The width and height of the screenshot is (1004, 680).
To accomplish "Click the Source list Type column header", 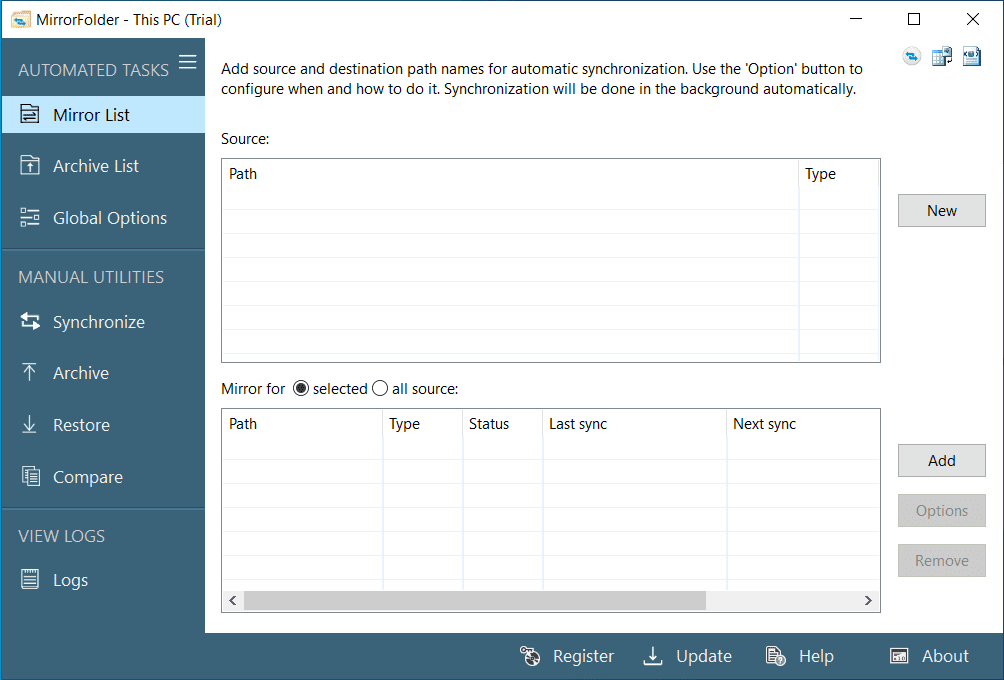I will point(839,174).
